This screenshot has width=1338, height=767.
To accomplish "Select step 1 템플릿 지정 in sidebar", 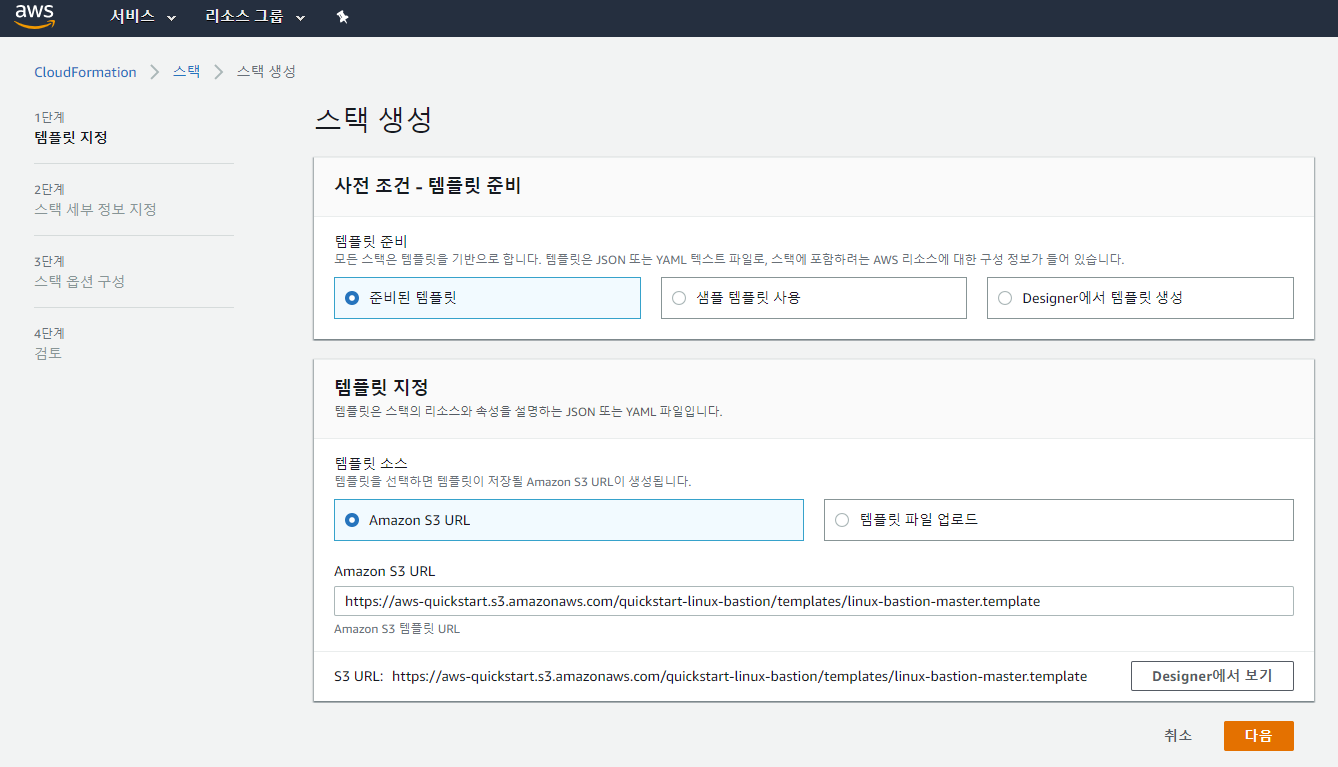I will tap(71, 137).
